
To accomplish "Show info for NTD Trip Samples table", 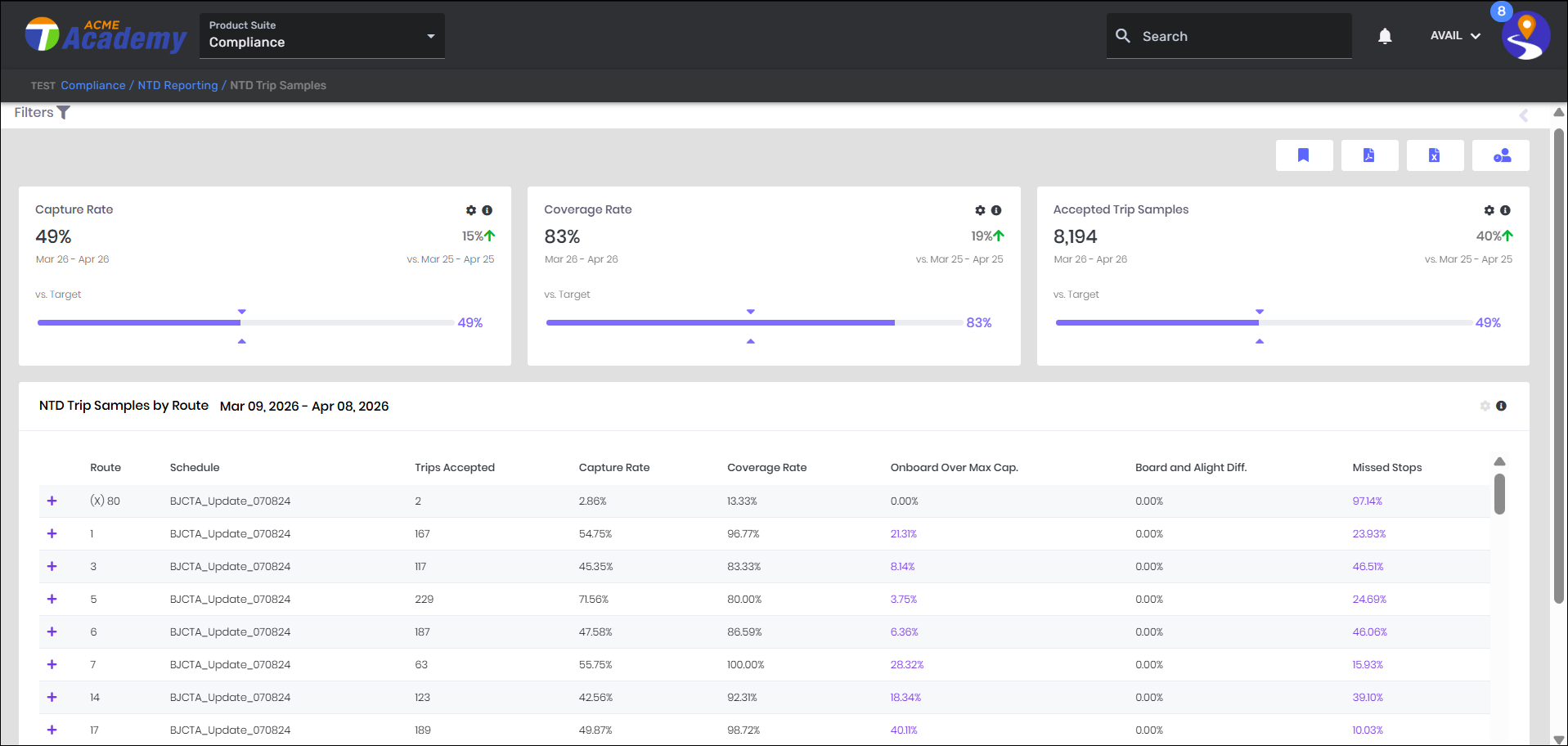I will pos(1501,406).
